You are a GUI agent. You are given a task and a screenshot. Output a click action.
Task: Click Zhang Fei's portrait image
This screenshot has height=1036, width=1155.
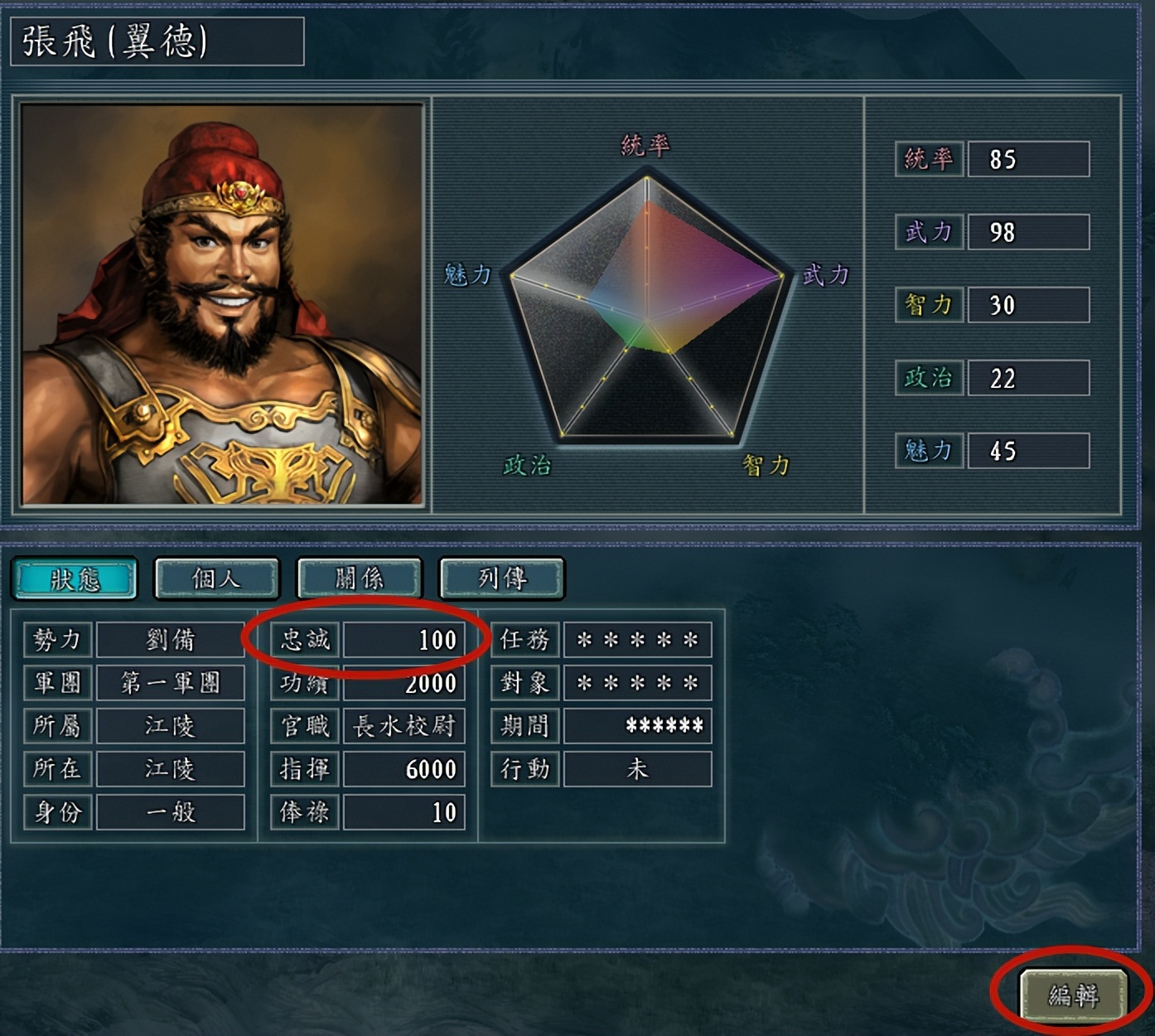pyautogui.click(x=222, y=304)
